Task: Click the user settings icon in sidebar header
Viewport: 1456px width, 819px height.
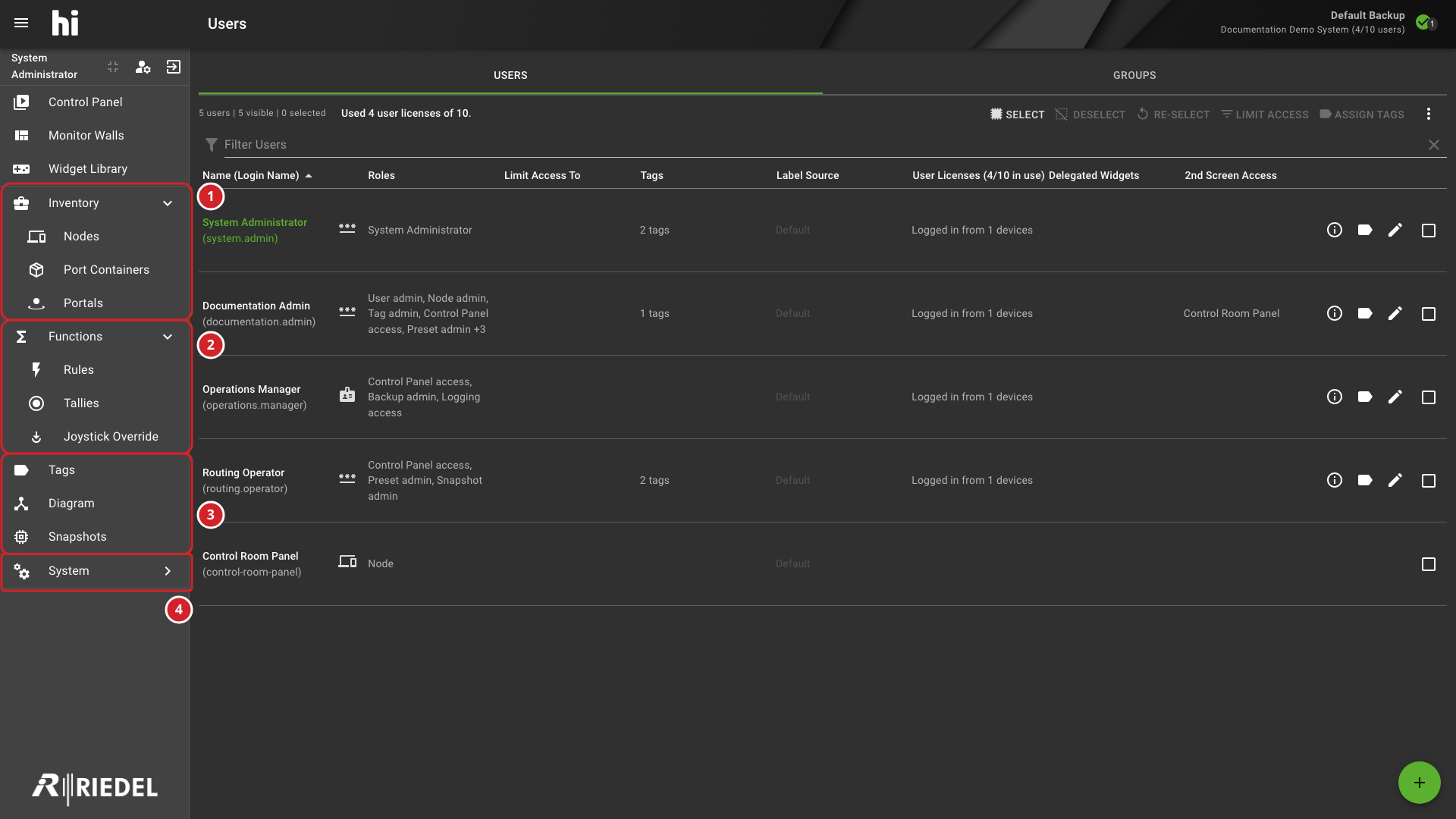Action: click(143, 67)
